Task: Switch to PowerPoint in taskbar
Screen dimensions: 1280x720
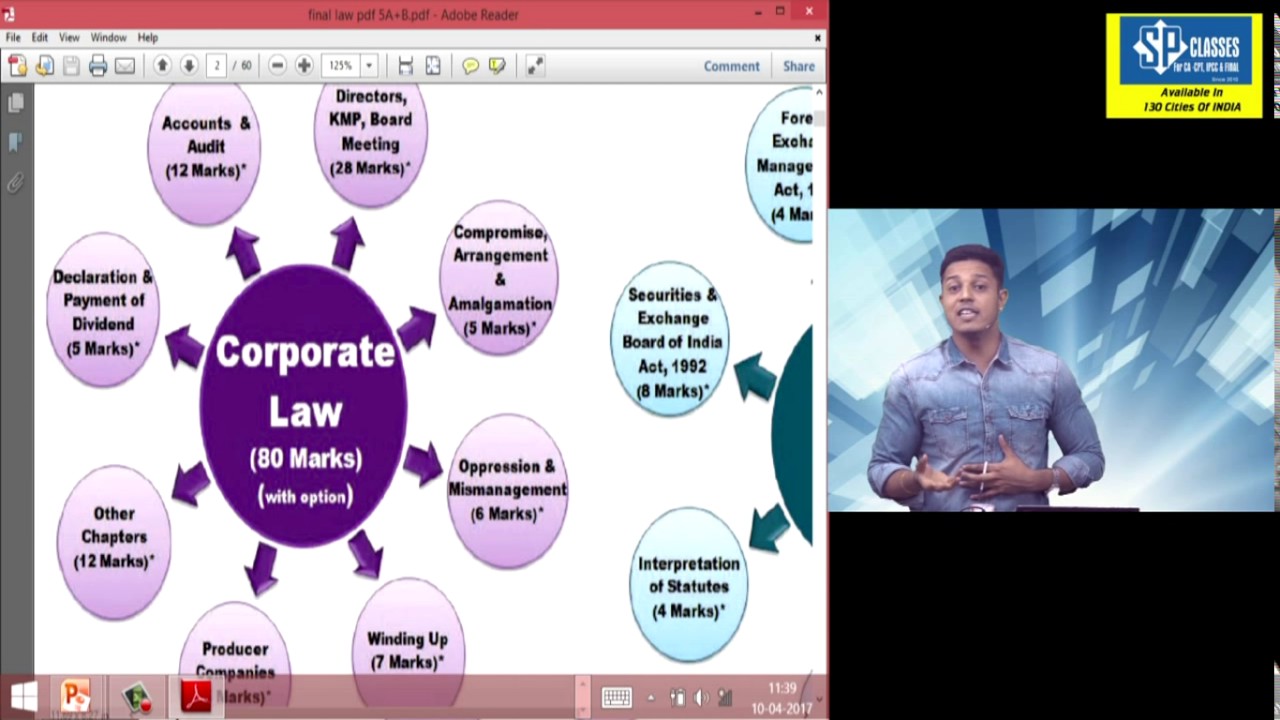Action: point(75,696)
